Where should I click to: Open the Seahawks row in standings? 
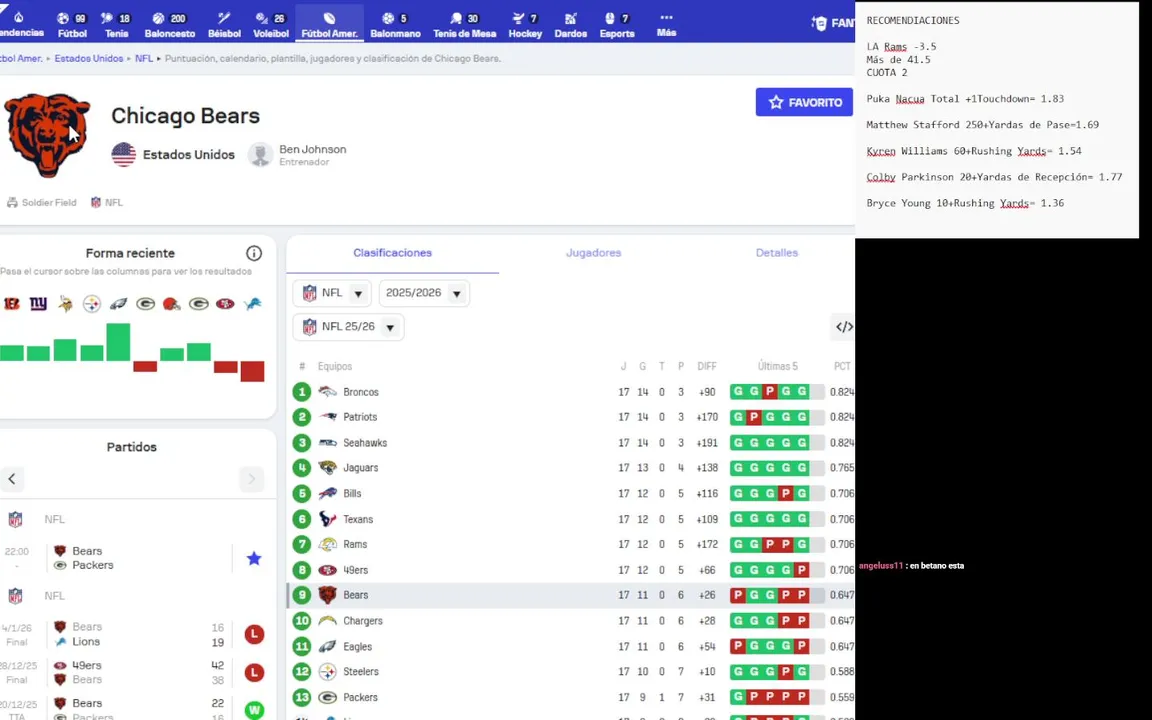pyautogui.click(x=570, y=442)
